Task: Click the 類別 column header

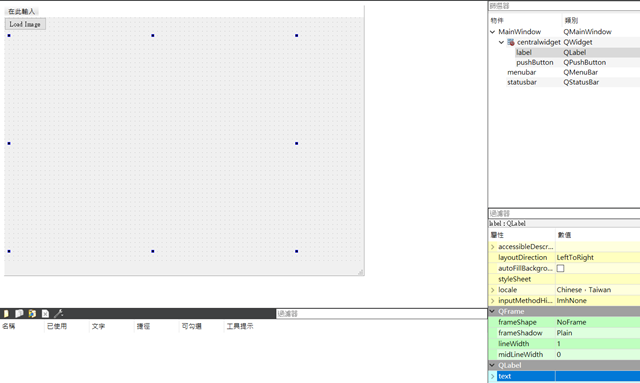Action: [571, 20]
